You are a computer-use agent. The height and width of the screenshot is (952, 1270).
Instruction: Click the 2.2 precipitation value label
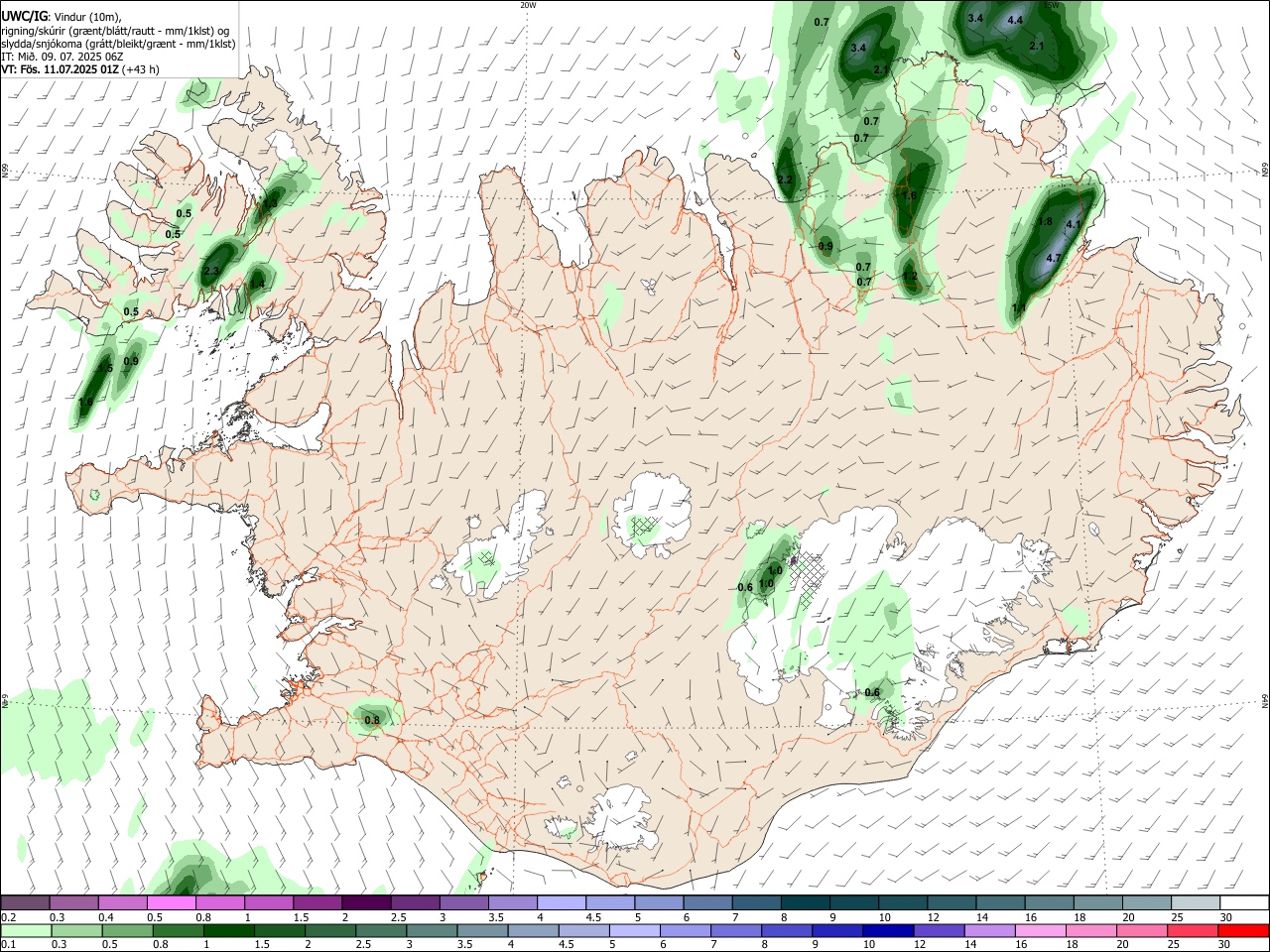785,179
